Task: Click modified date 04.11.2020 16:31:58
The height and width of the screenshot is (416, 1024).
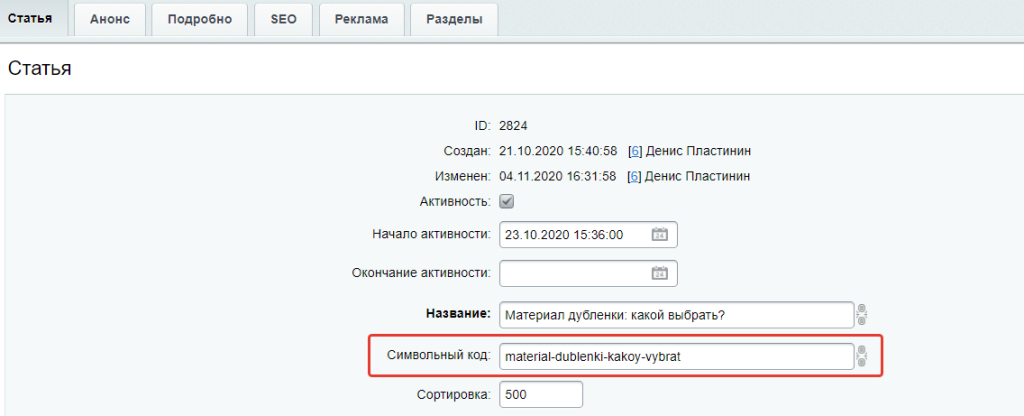Action: pos(558,176)
